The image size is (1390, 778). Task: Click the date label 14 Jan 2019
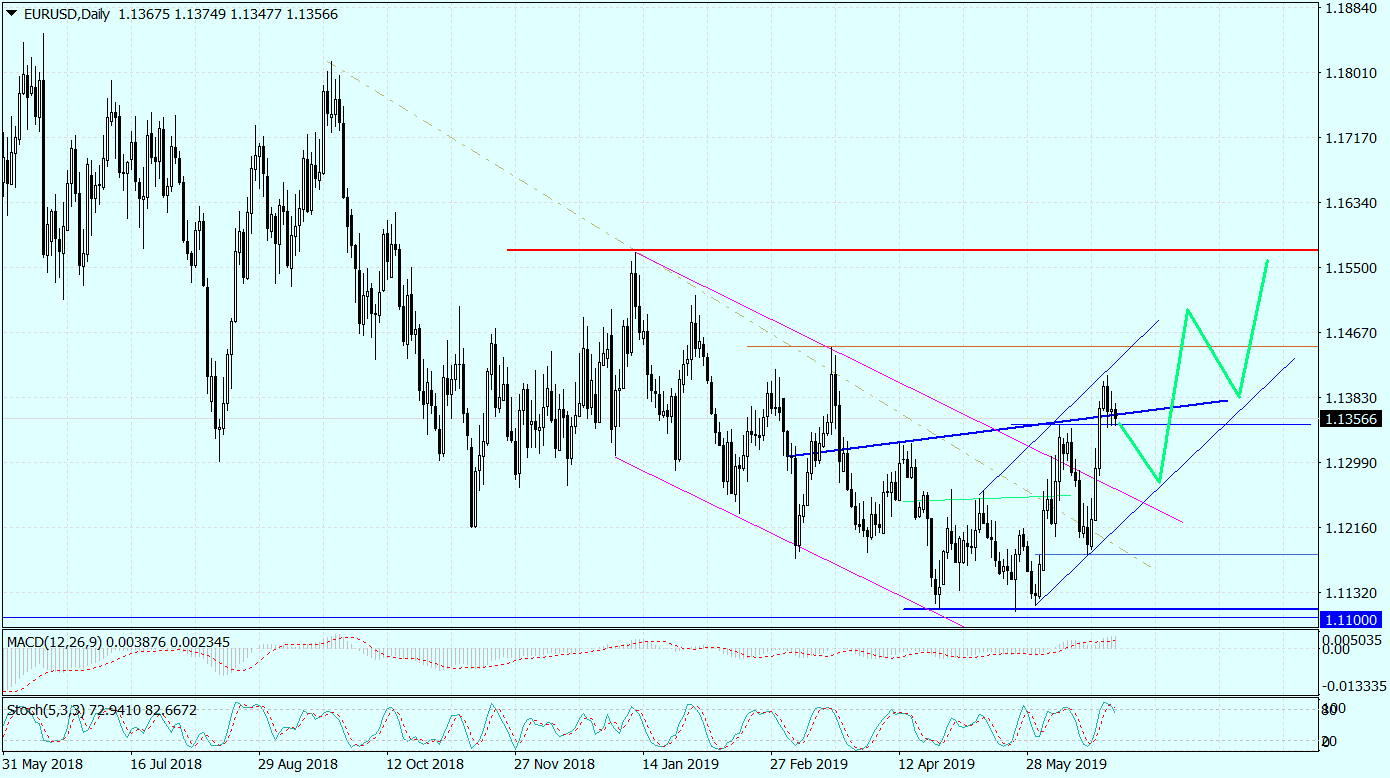[x=682, y=765]
